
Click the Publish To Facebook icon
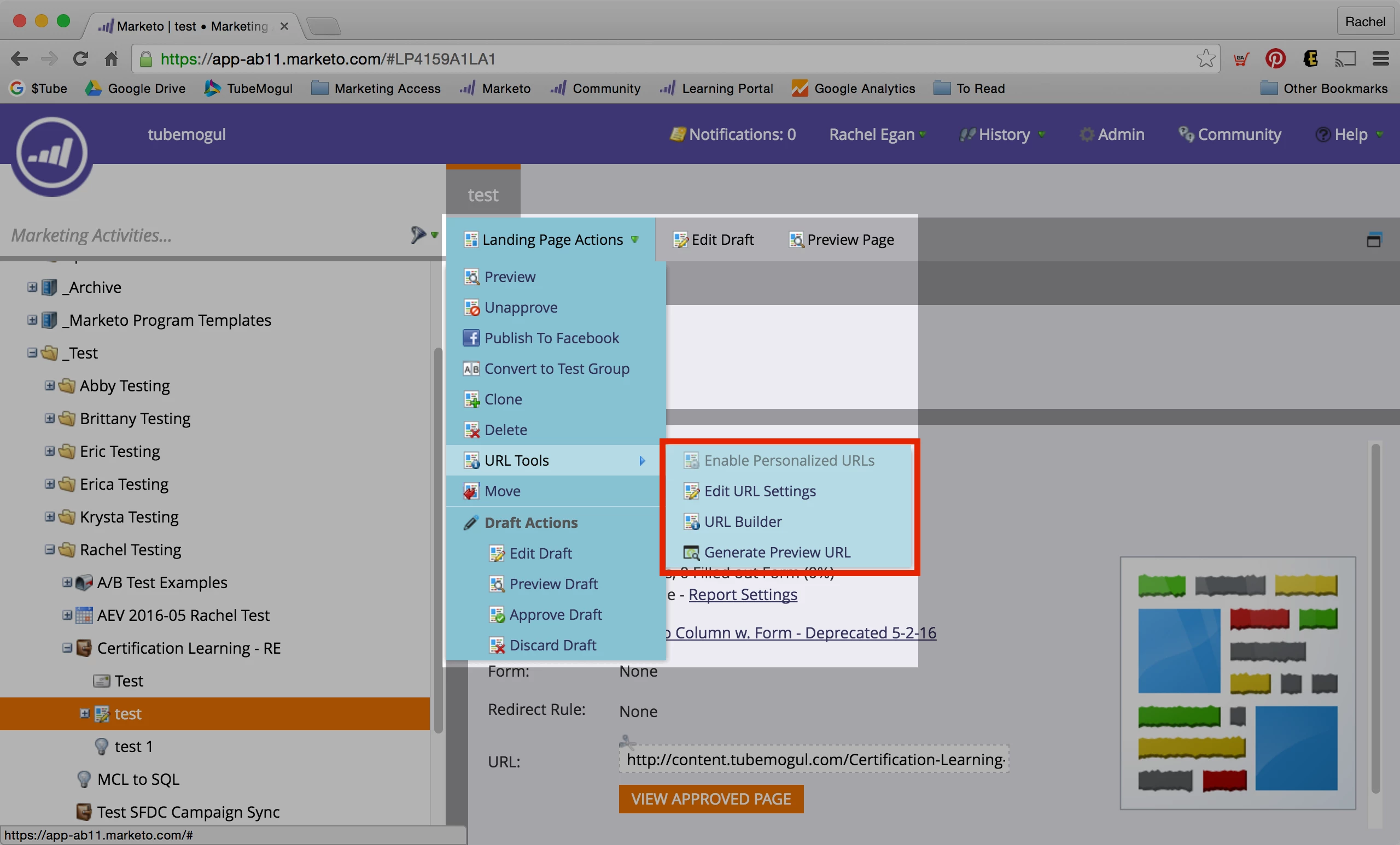(x=470, y=338)
